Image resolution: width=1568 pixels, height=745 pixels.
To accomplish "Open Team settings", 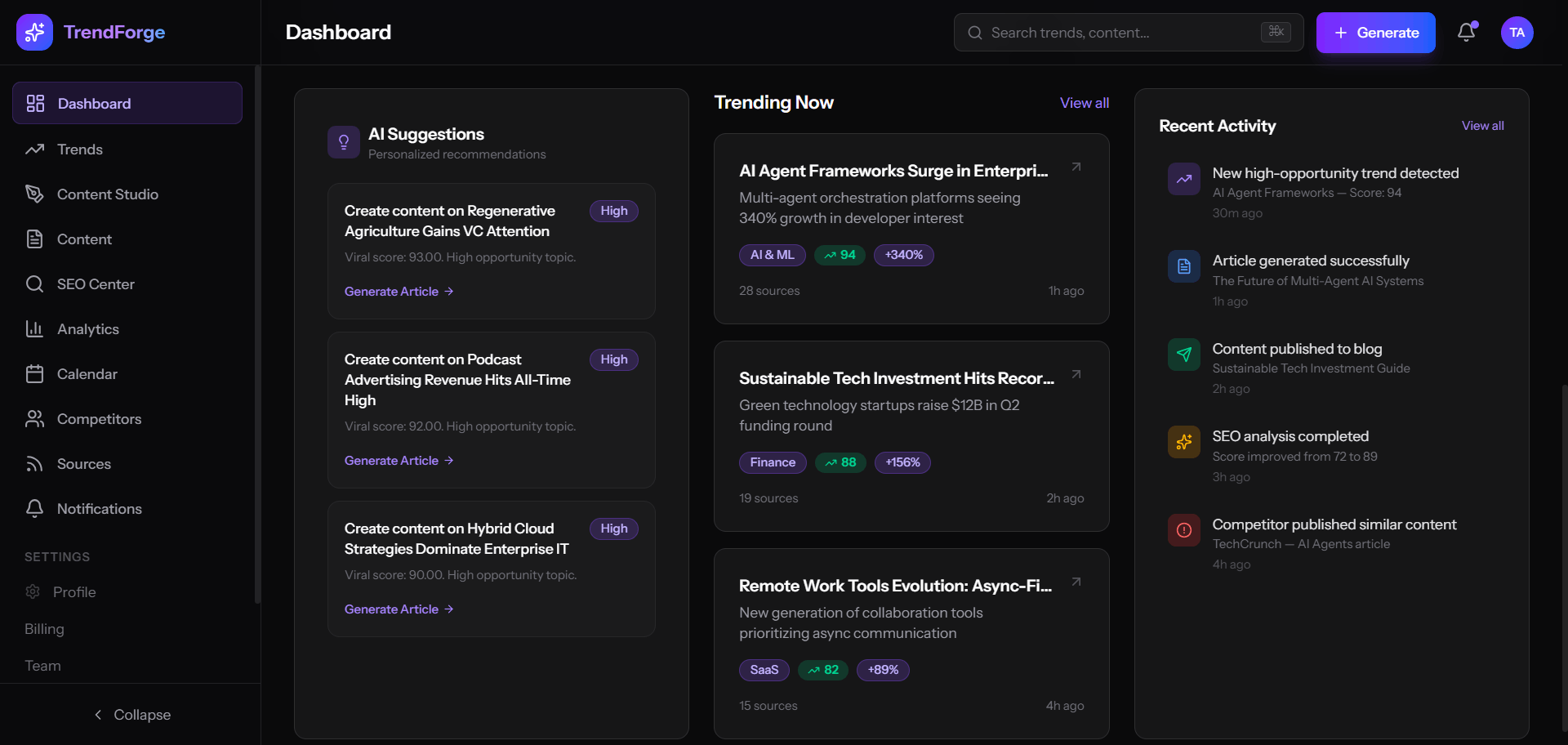I will pos(42,665).
